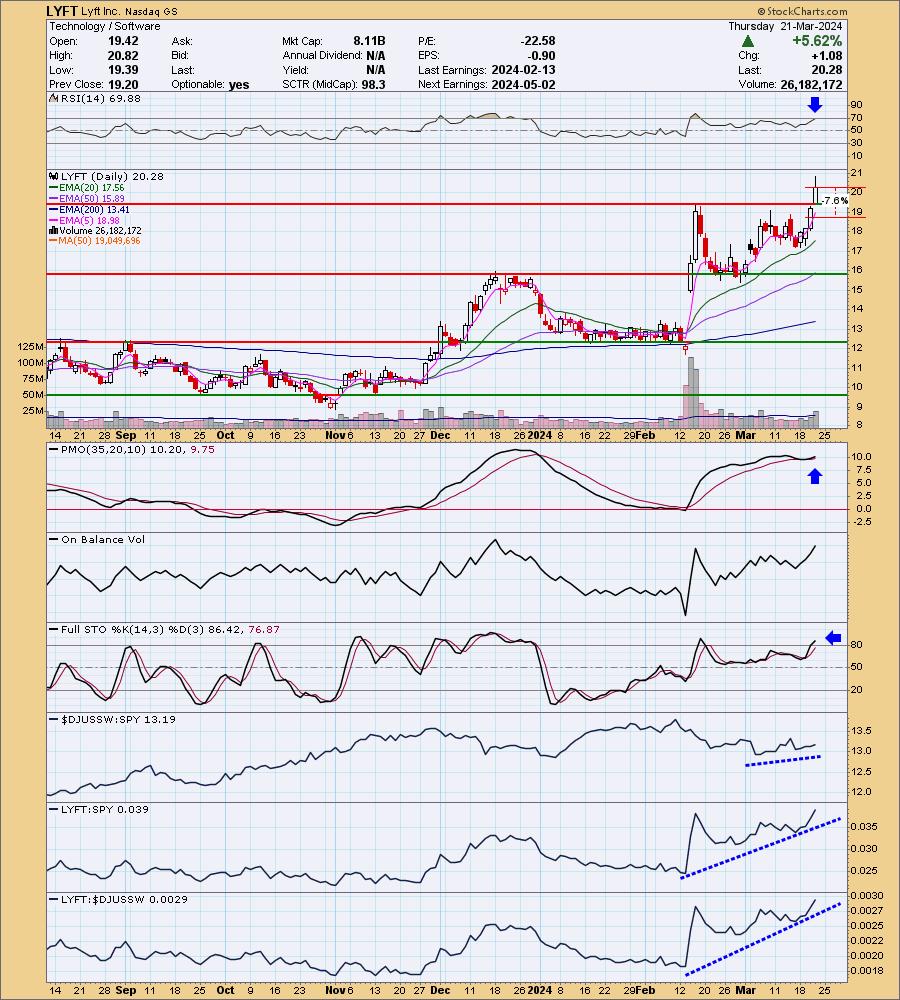Click the Low price value 19.39
Image resolution: width=900 pixels, height=1000 pixels.
[123, 70]
